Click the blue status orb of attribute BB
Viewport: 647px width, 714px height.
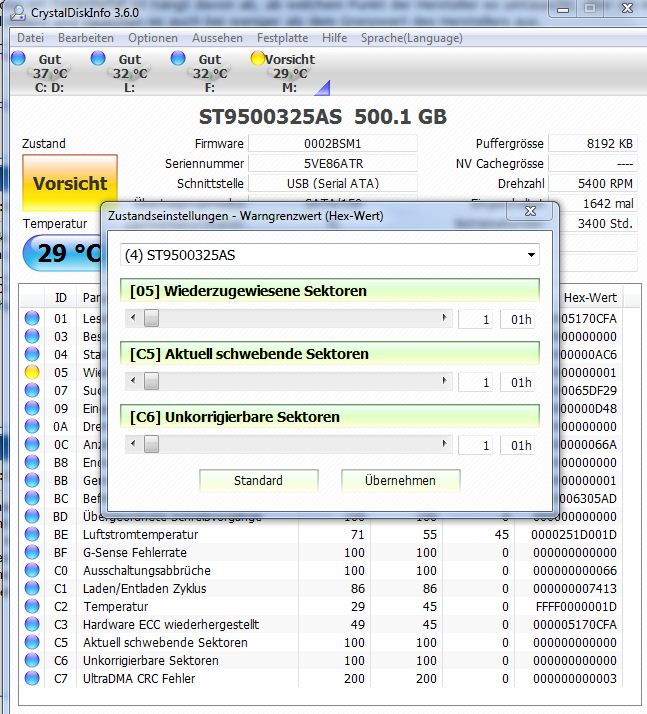[x=32, y=480]
